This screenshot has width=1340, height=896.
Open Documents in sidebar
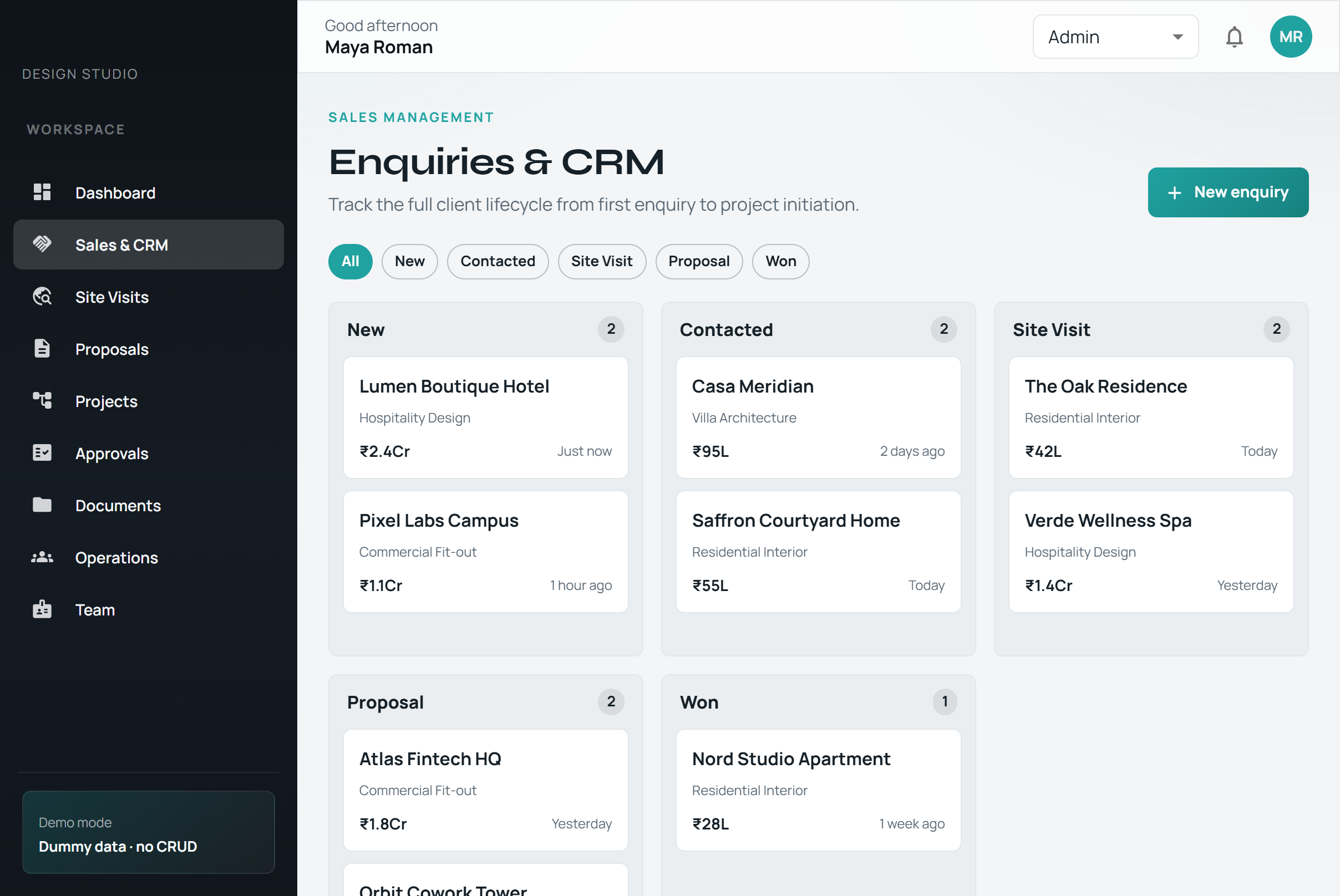149,505
